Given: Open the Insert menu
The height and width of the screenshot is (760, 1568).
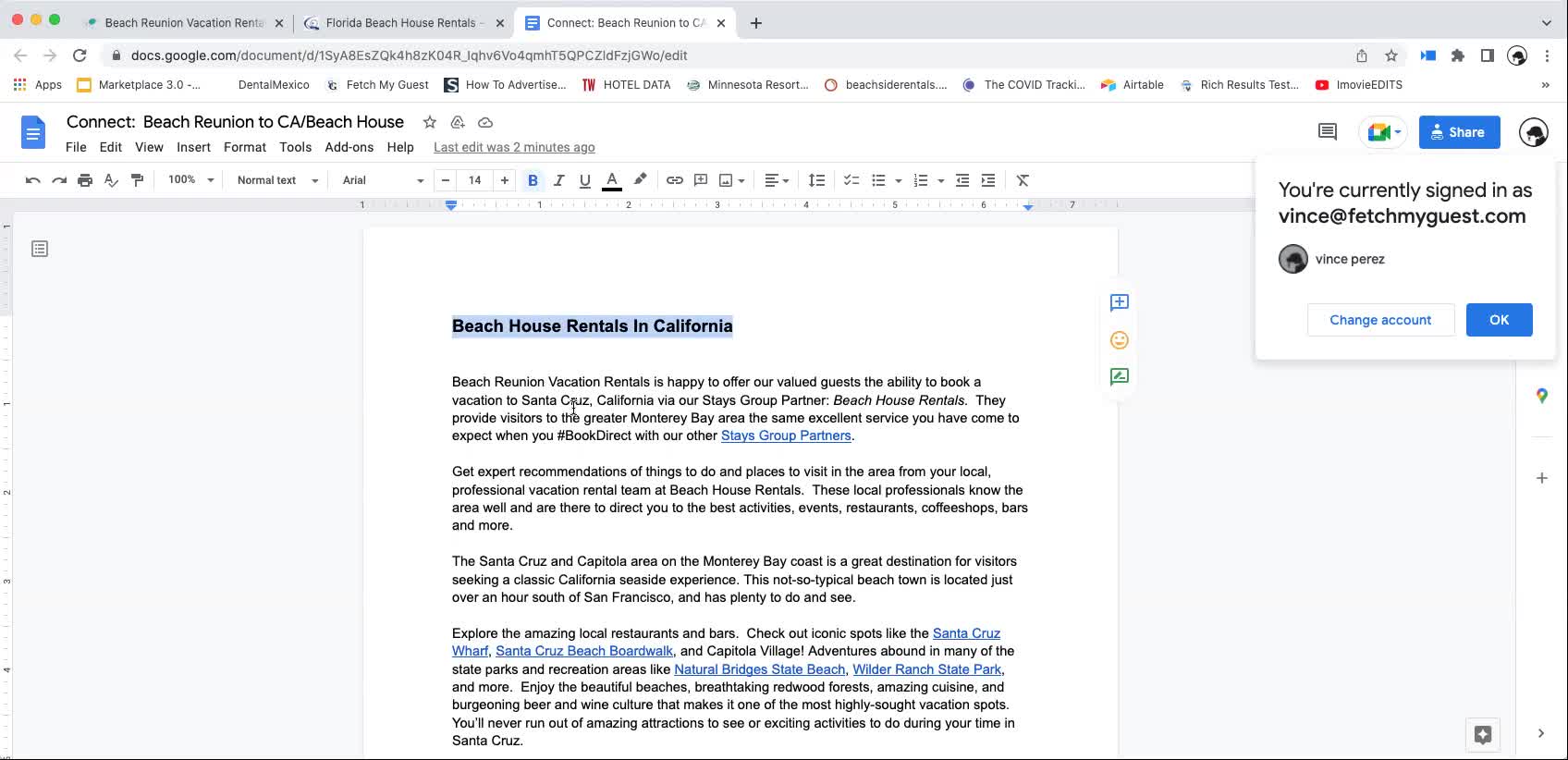Looking at the screenshot, I should (x=193, y=147).
